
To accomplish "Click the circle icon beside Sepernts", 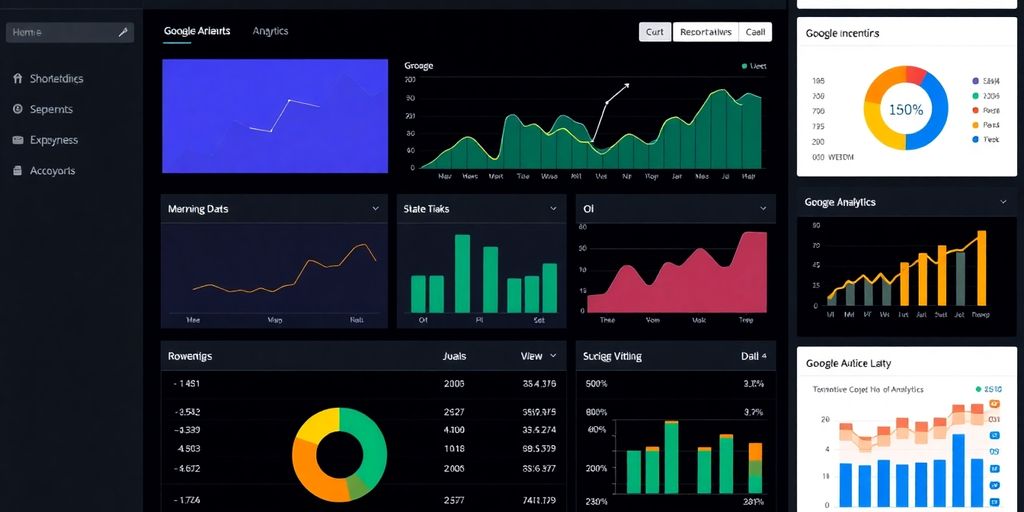I will coord(18,109).
